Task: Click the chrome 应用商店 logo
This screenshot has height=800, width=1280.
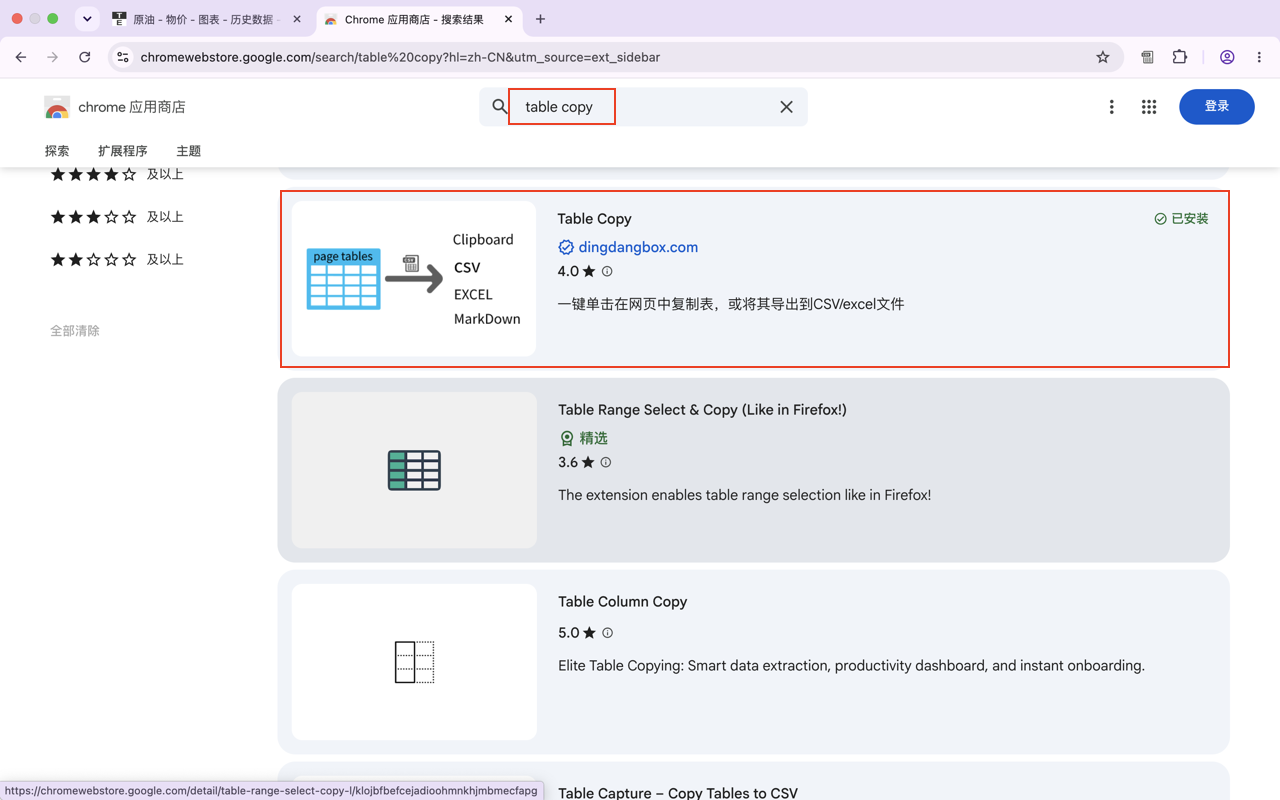Action: click(115, 107)
